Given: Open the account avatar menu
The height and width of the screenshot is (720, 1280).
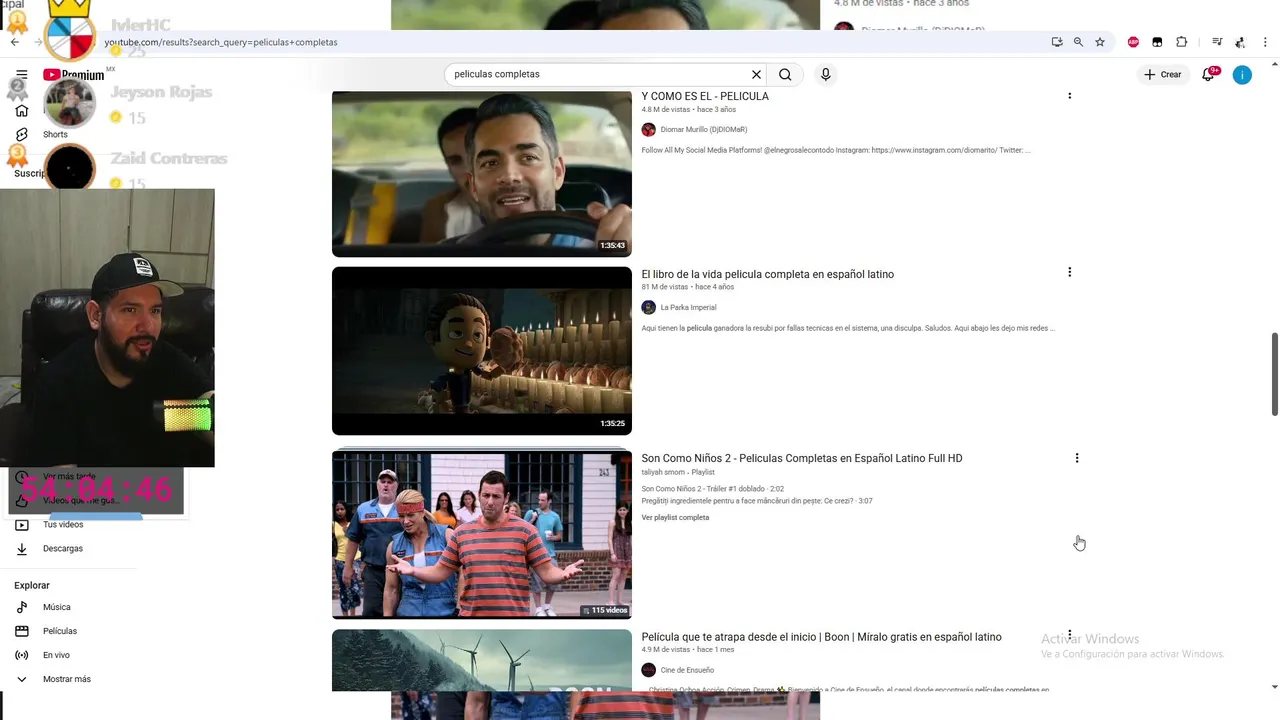Looking at the screenshot, I should [1242, 75].
